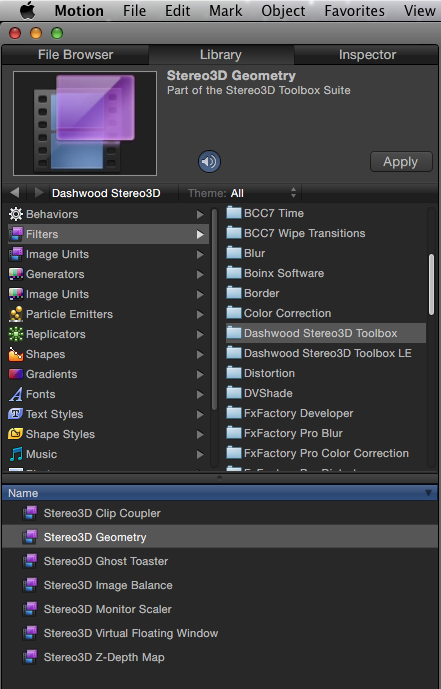Screen dimensions: 441x689
Task: Click the pane divider resize handle
Action: (220, 477)
